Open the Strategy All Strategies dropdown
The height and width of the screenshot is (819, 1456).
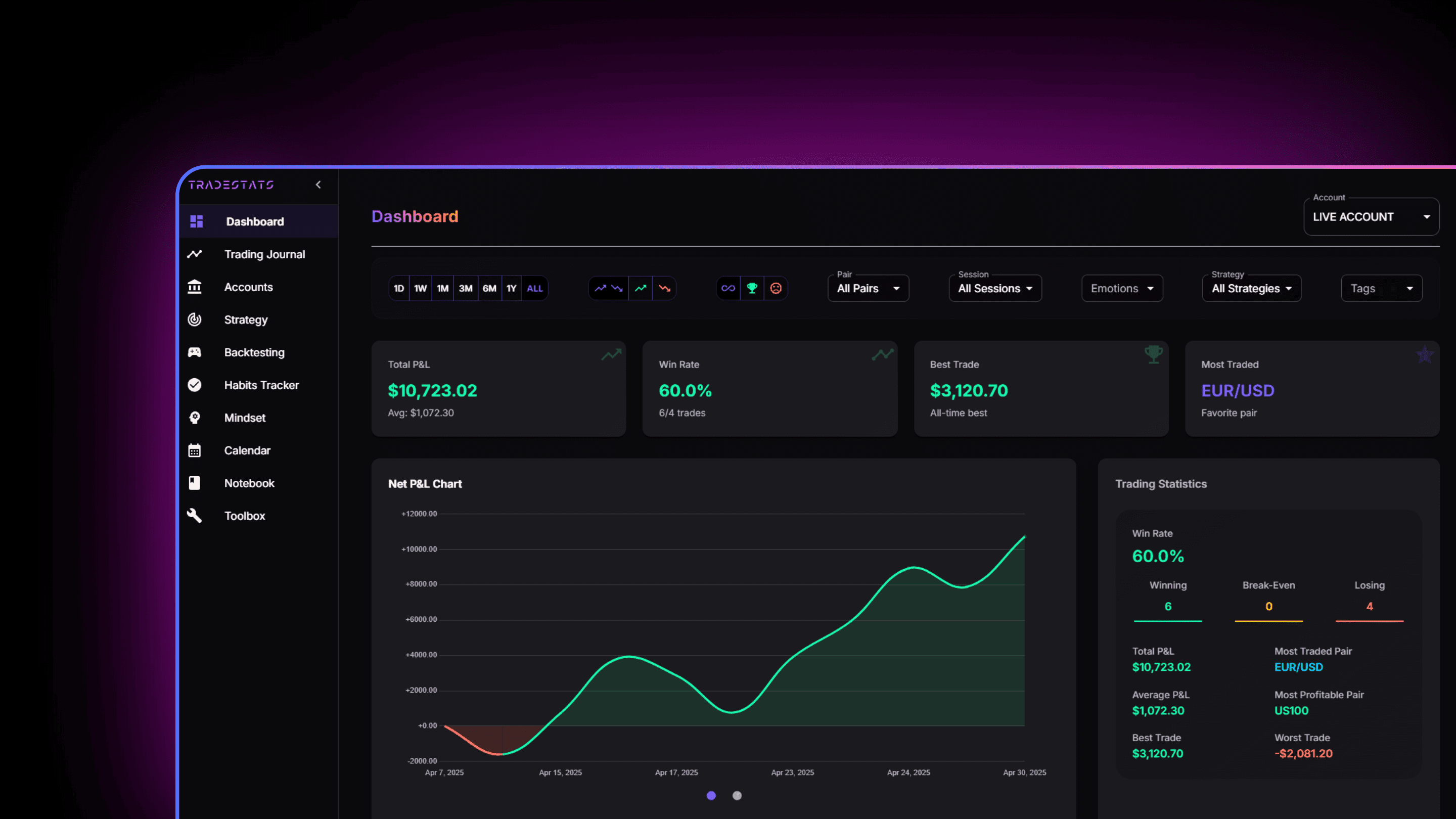point(1251,288)
